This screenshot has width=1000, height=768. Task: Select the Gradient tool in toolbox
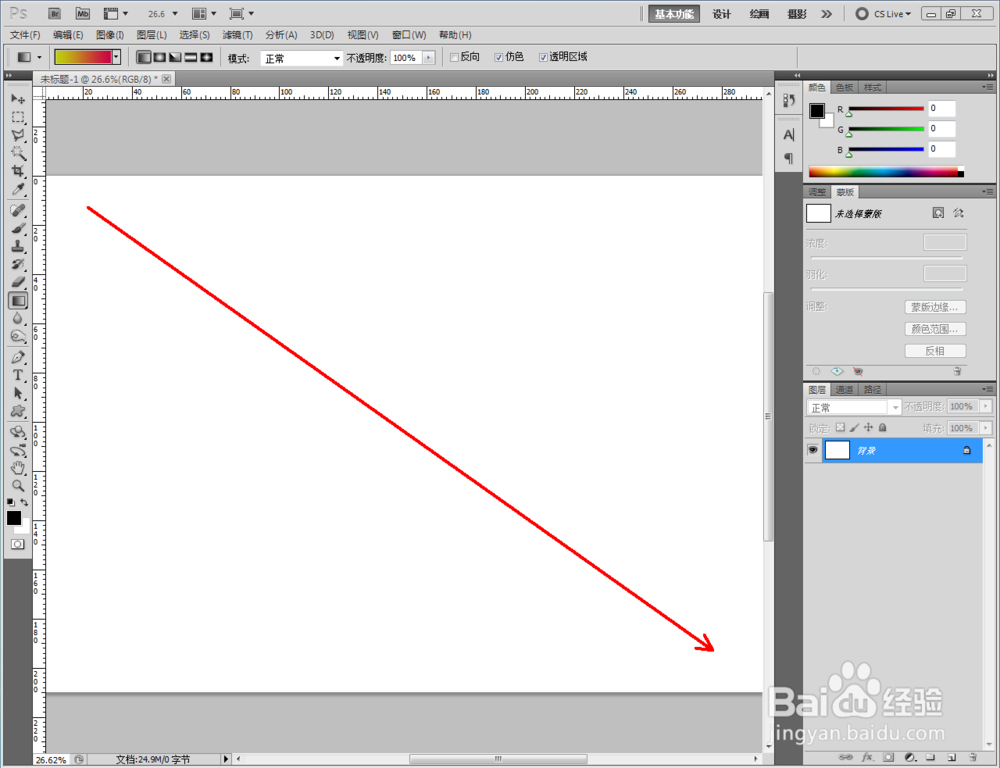point(18,300)
